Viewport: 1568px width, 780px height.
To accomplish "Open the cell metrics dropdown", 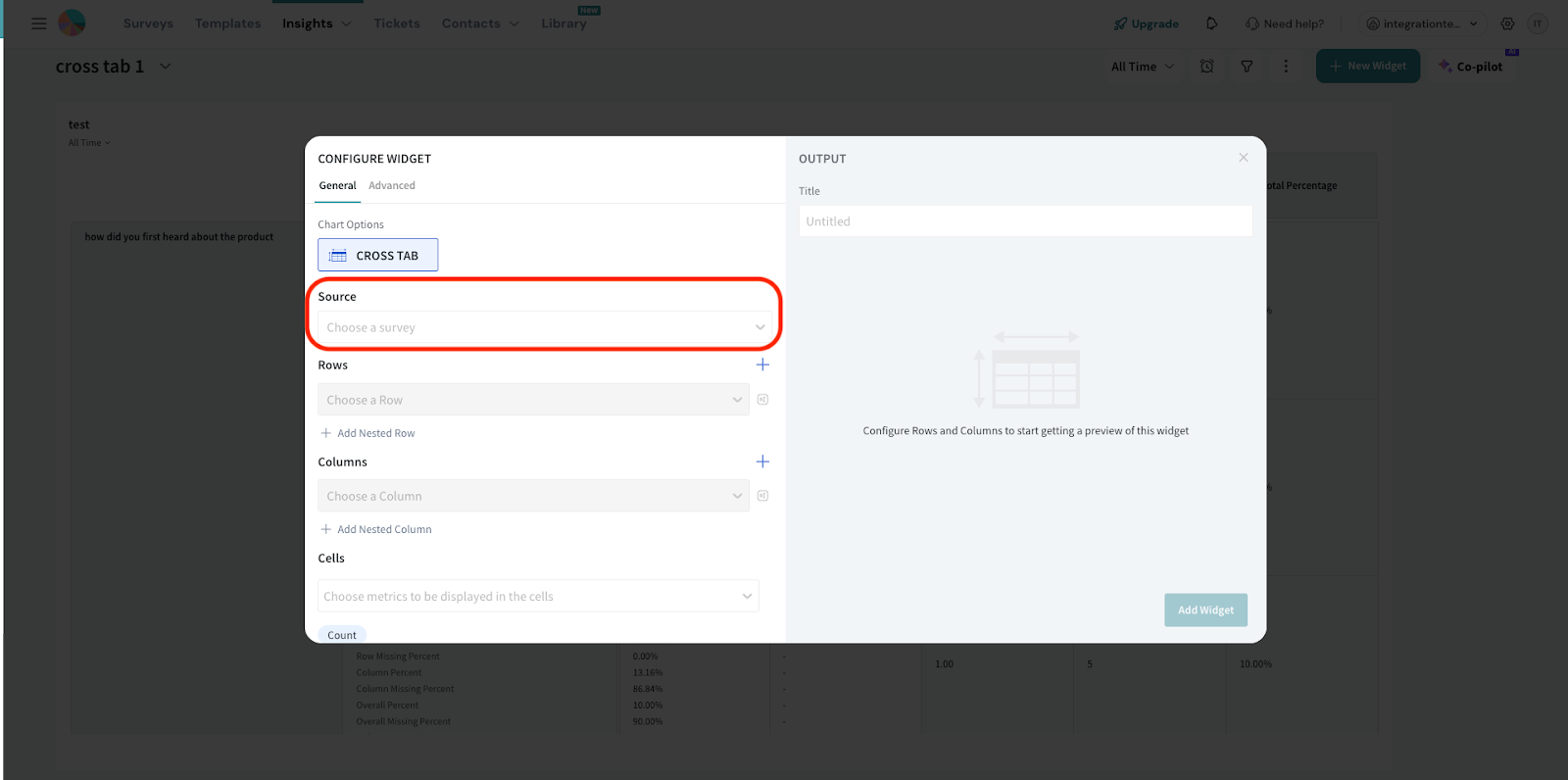I will 538,596.
